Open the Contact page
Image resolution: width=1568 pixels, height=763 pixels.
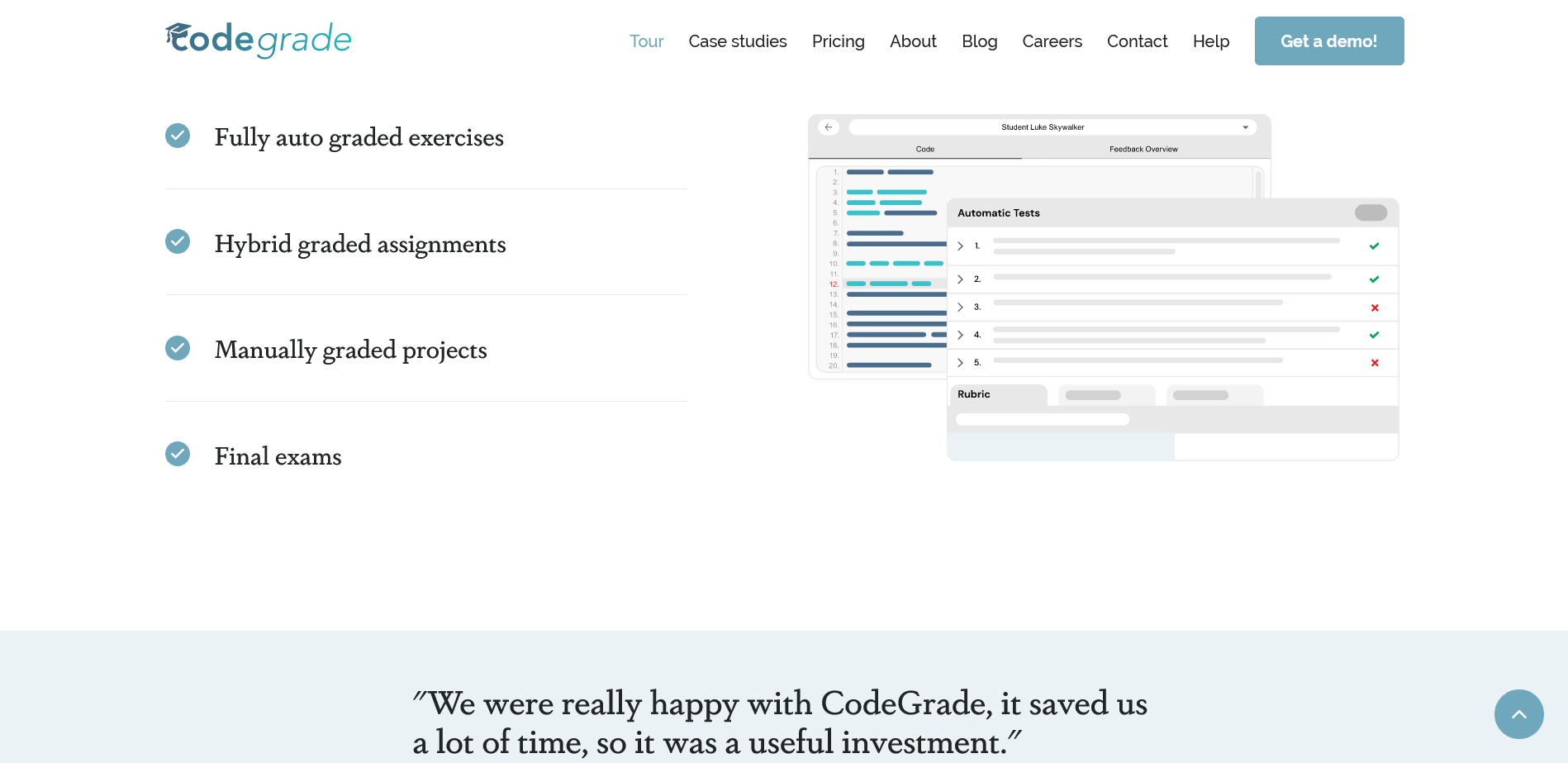[x=1137, y=41]
